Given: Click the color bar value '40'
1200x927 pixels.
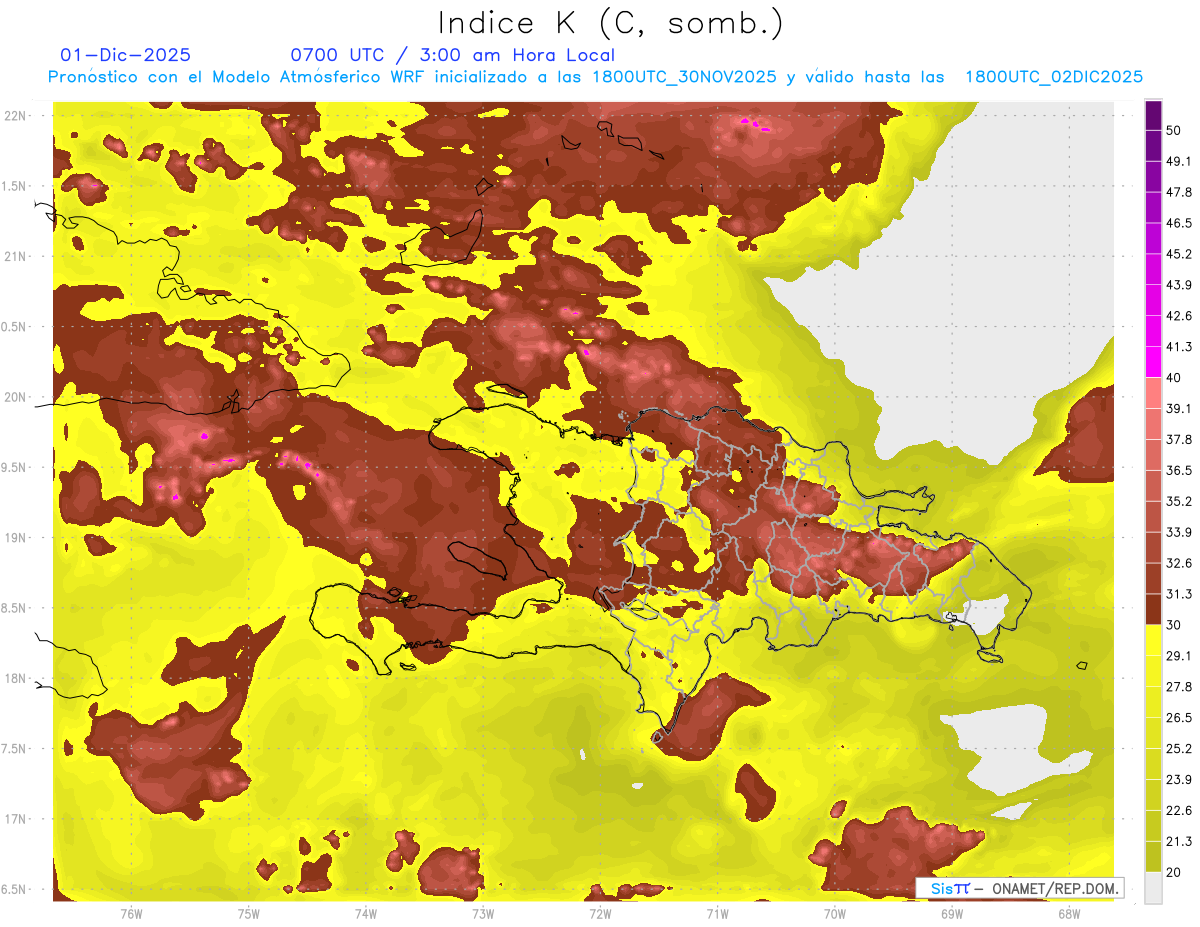Looking at the screenshot, I should [1176, 377].
